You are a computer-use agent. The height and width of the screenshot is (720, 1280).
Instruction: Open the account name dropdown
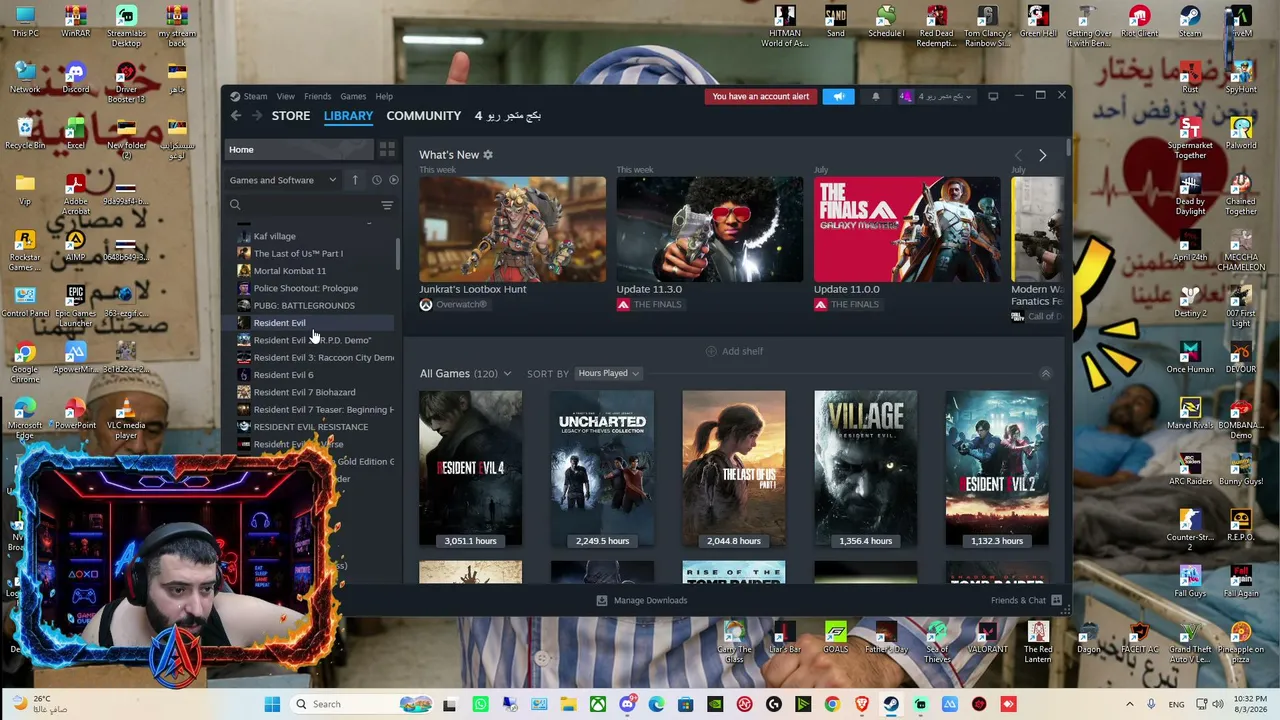click(936, 96)
